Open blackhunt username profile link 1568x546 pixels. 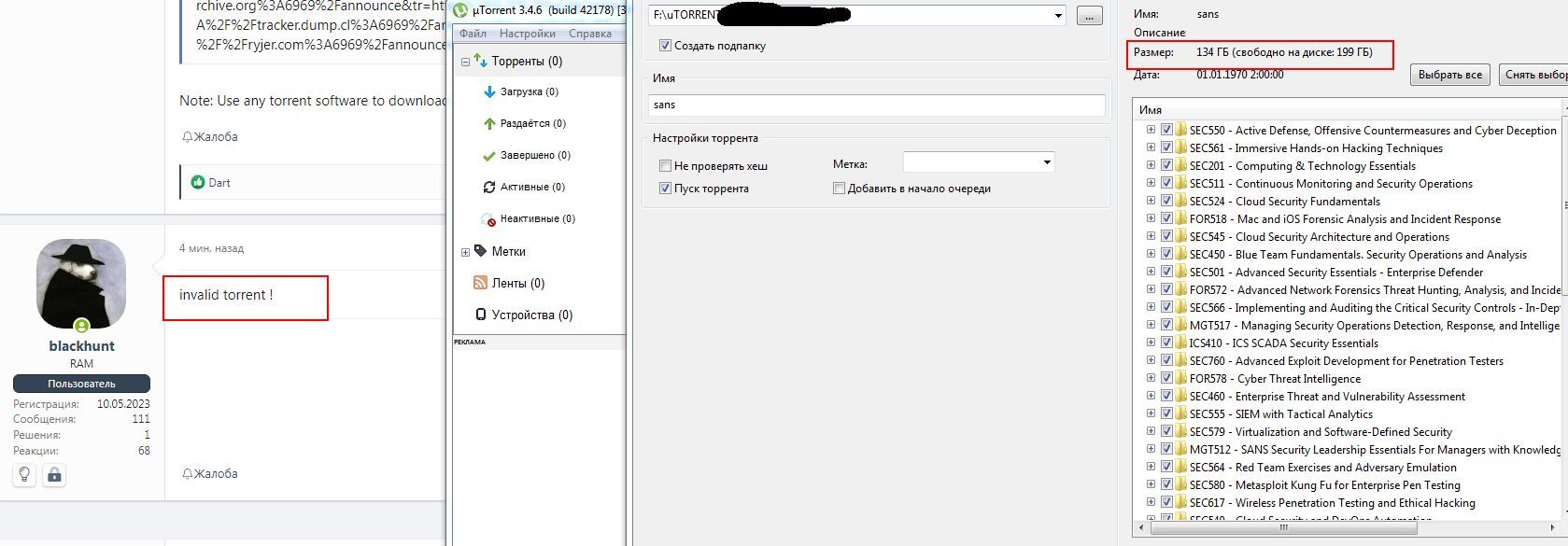point(81,346)
